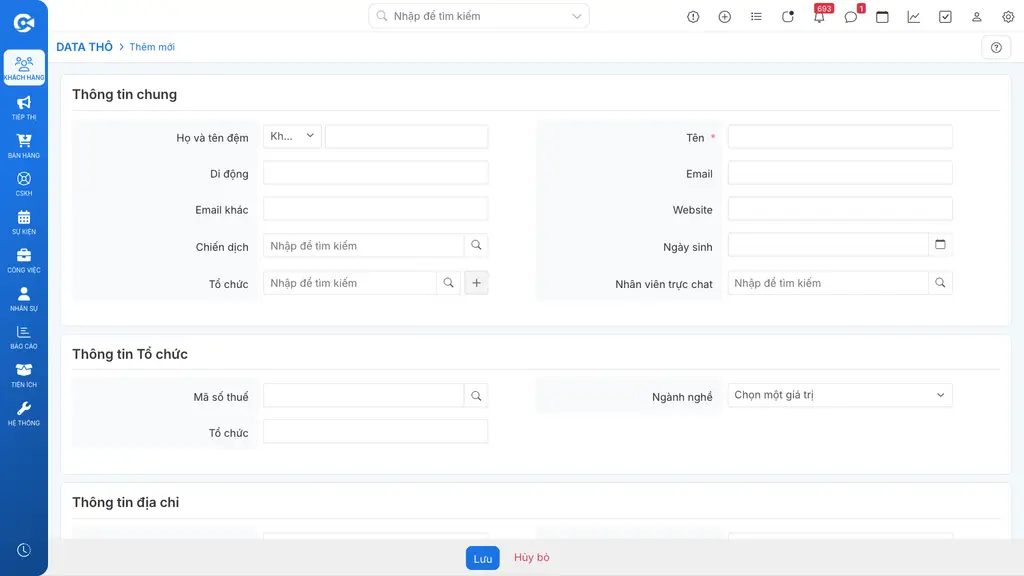Open the Nhân sự person module

pos(24,298)
